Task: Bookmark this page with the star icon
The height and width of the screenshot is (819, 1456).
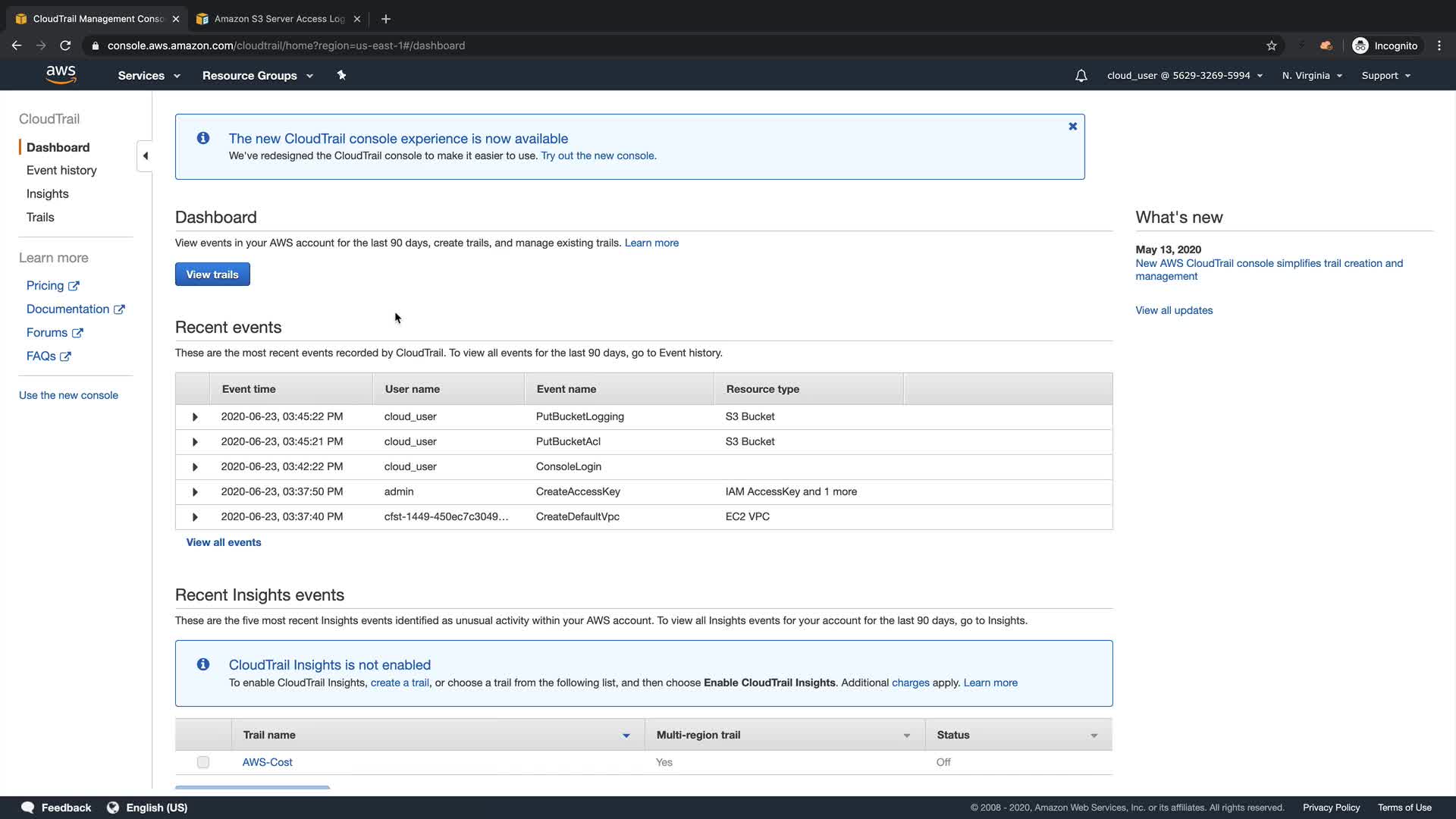Action: coord(1272,45)
